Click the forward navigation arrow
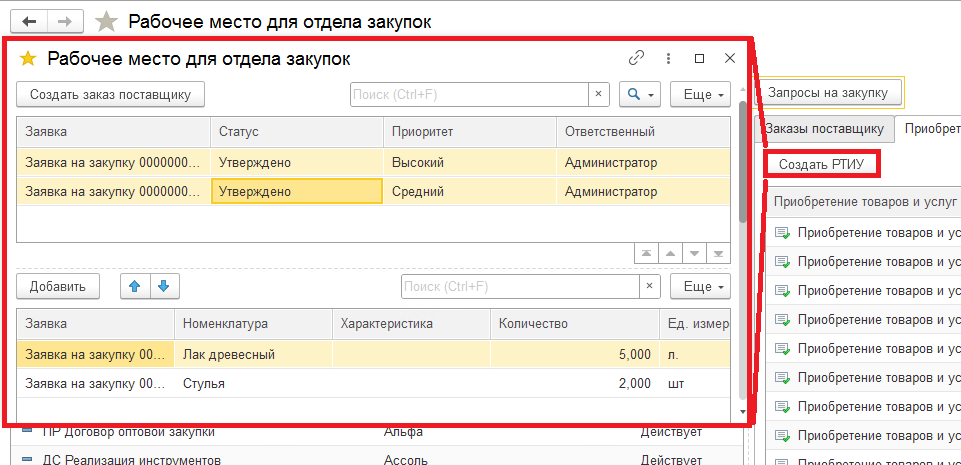Image resolution: width=961 pixels, height=465 pixels. pyautogui.click(x=66, y=21)
